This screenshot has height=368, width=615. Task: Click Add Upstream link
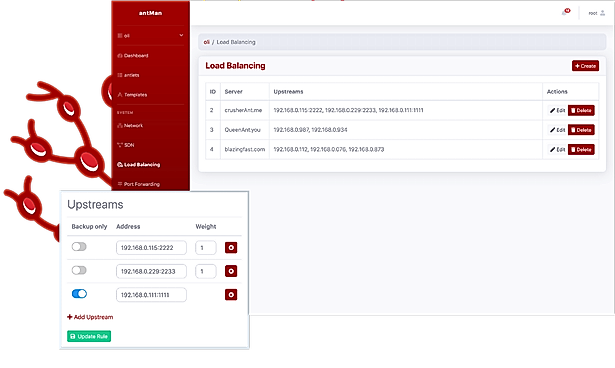point(90,317)
